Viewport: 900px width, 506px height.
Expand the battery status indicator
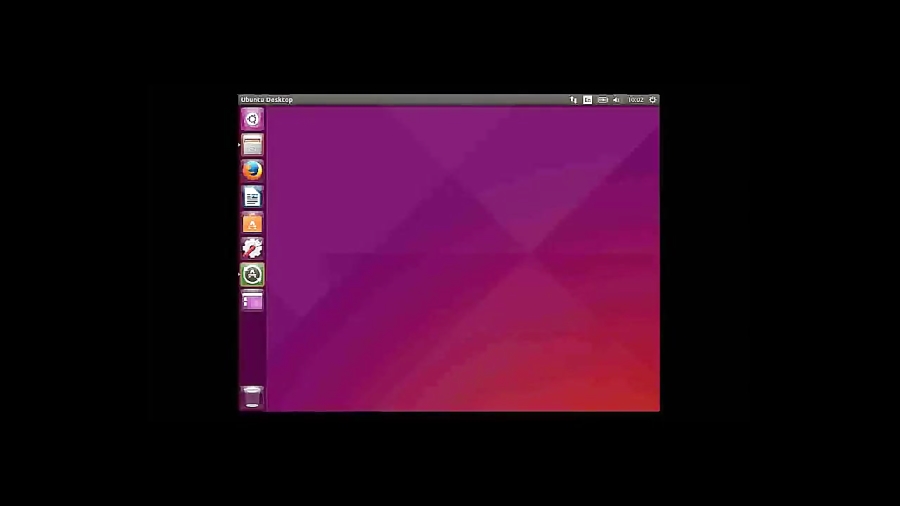pyautogui.click(x=602, y=100)
